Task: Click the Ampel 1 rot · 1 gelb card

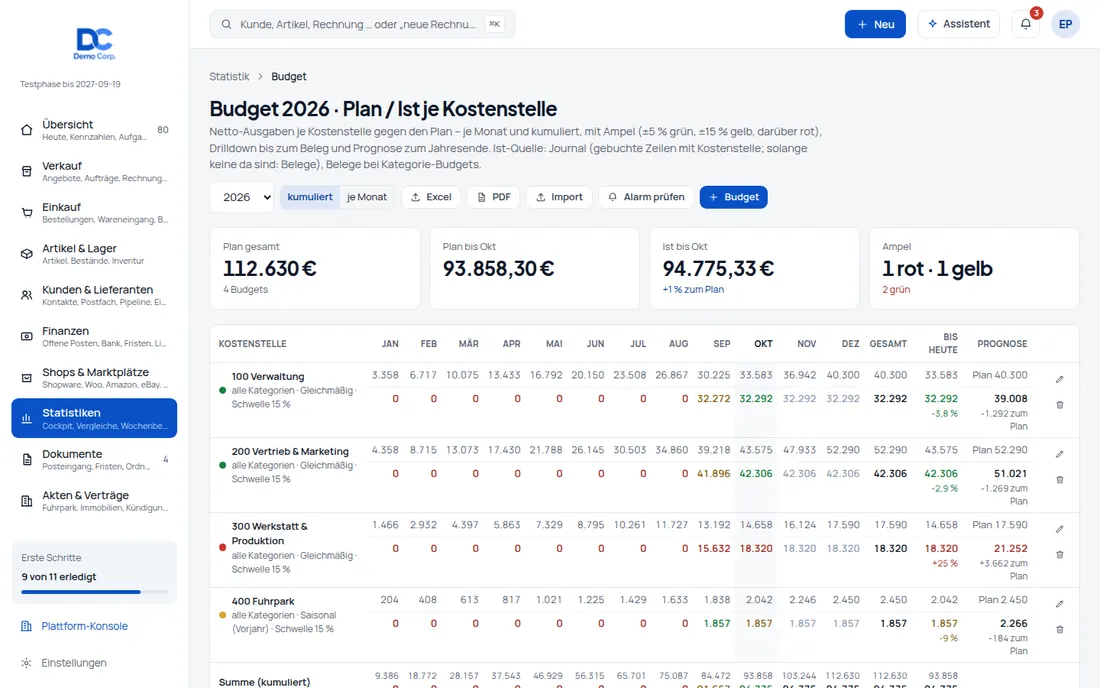Action: [974, 268]
